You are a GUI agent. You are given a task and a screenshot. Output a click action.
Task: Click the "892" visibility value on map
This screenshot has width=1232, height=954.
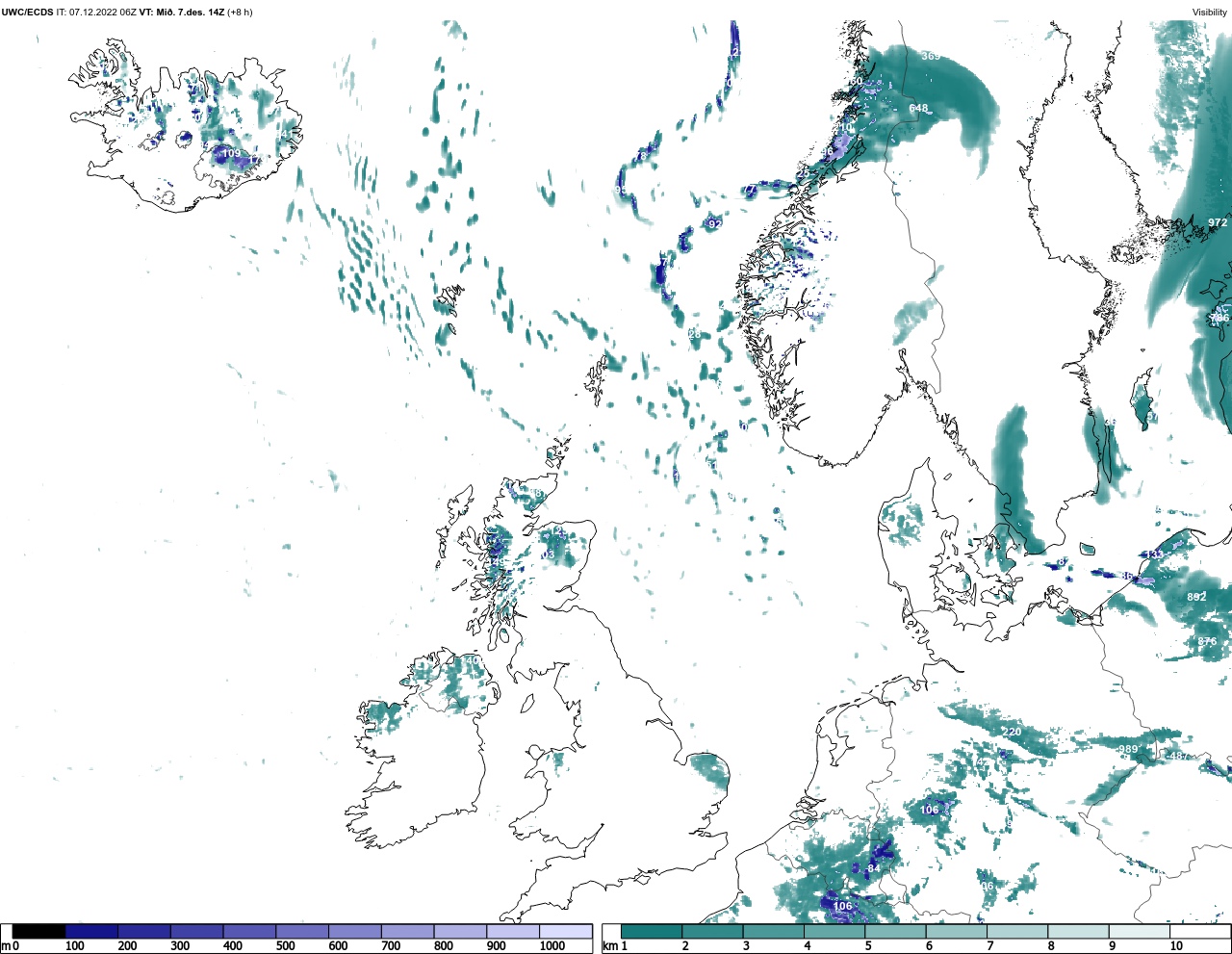point(1196,597)
